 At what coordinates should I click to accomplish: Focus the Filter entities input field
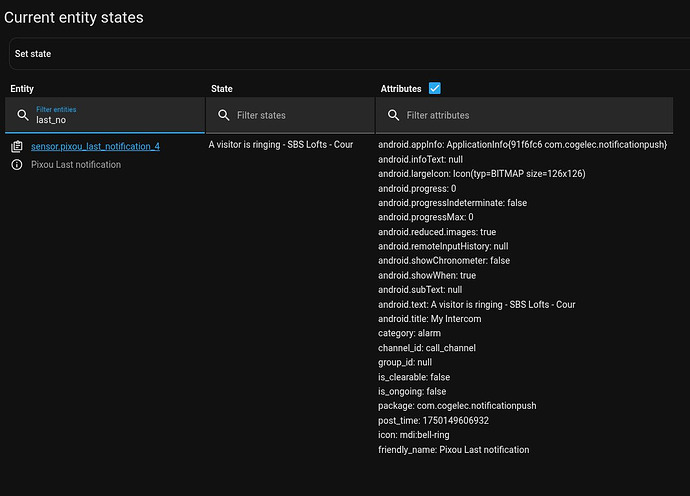tap(105, 115)
